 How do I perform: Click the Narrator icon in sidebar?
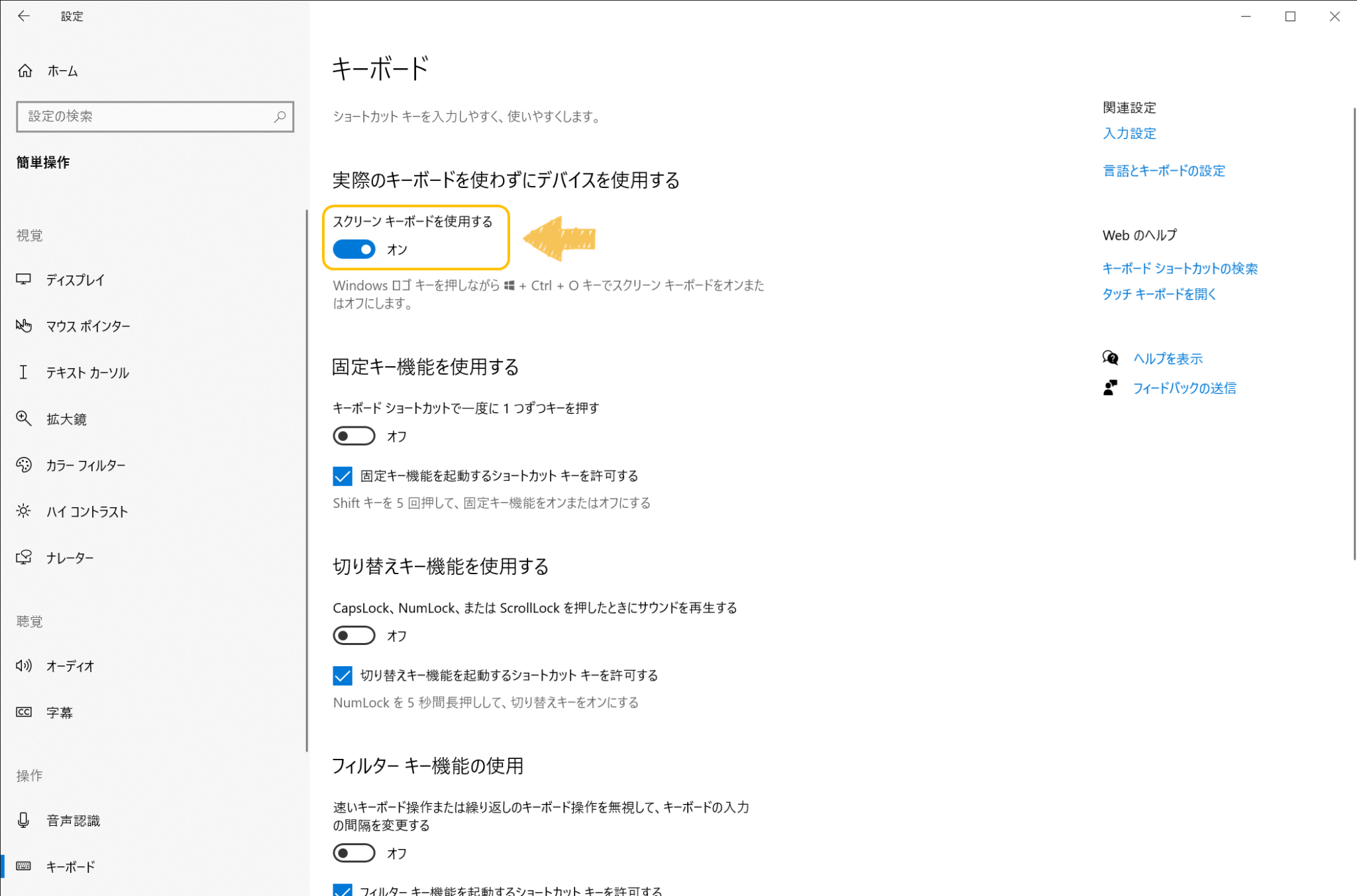pos(24,558)
